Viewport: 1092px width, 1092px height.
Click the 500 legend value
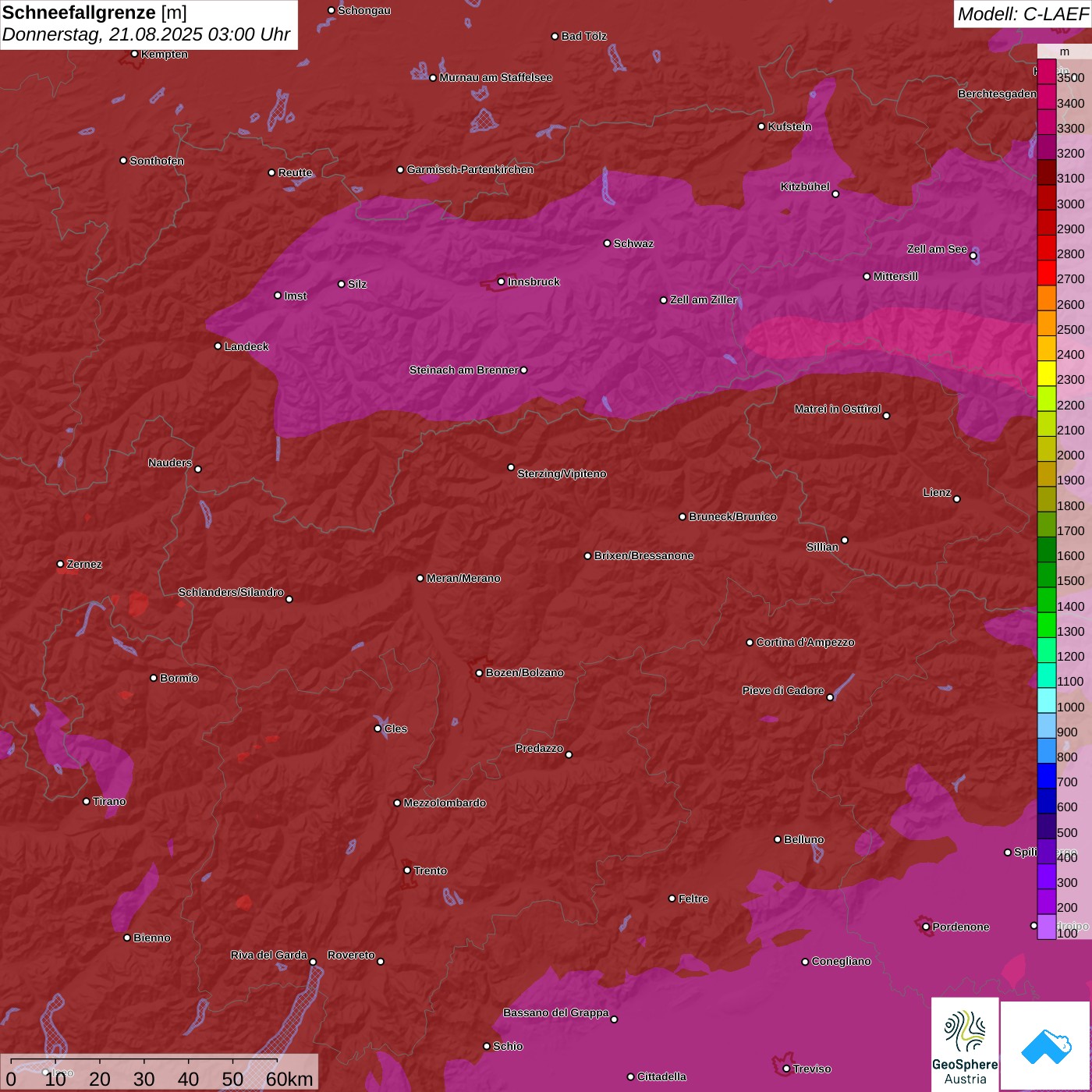click(1067, 833)
